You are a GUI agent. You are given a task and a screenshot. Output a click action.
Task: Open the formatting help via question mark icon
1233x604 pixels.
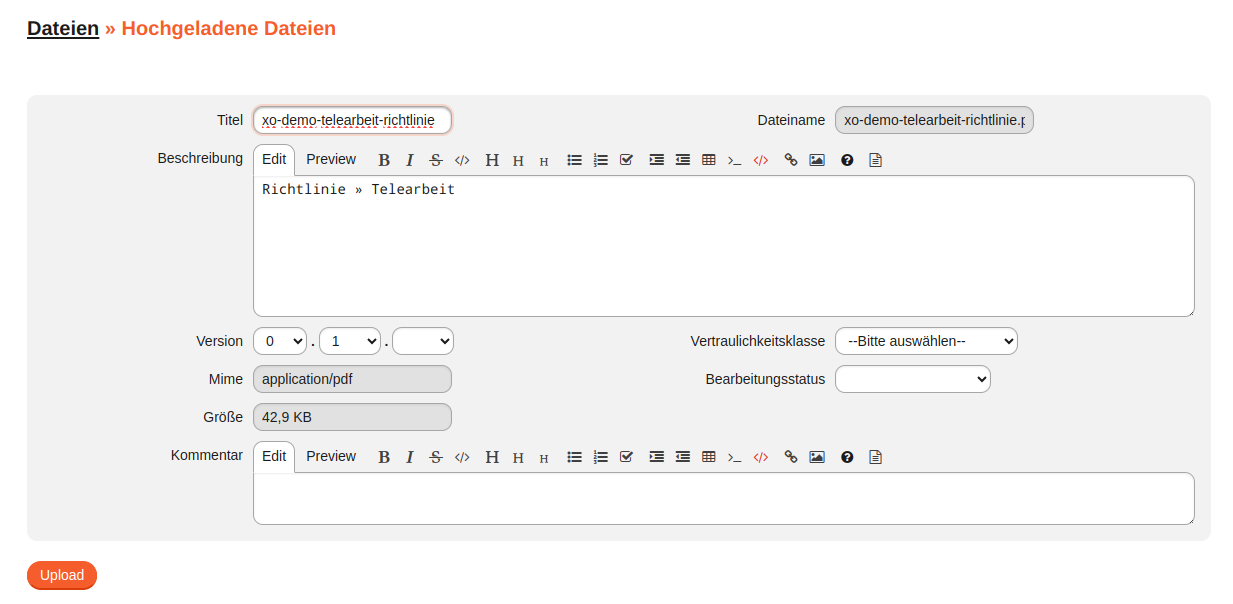point(846,159)
